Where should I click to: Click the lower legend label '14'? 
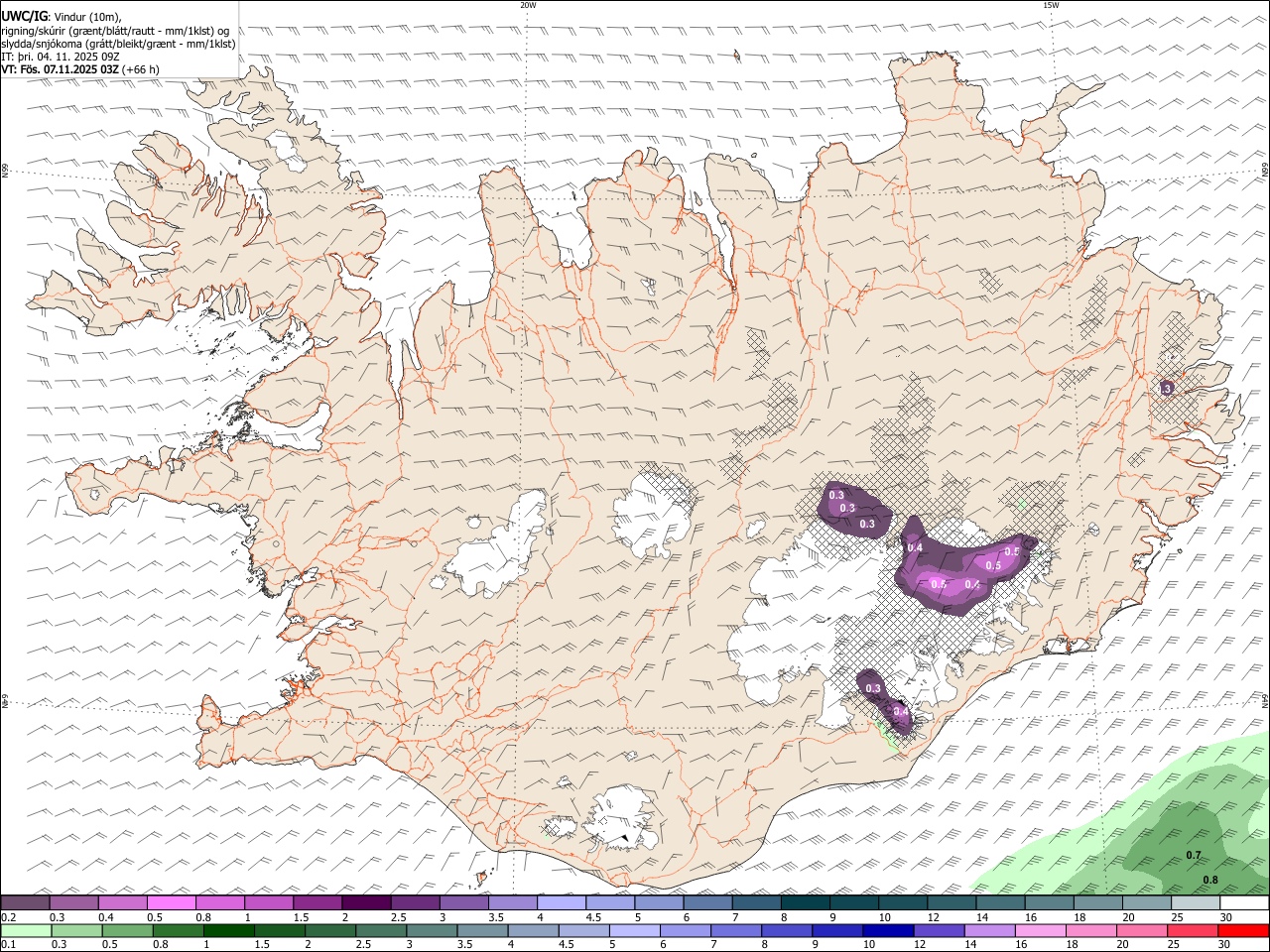970,945
